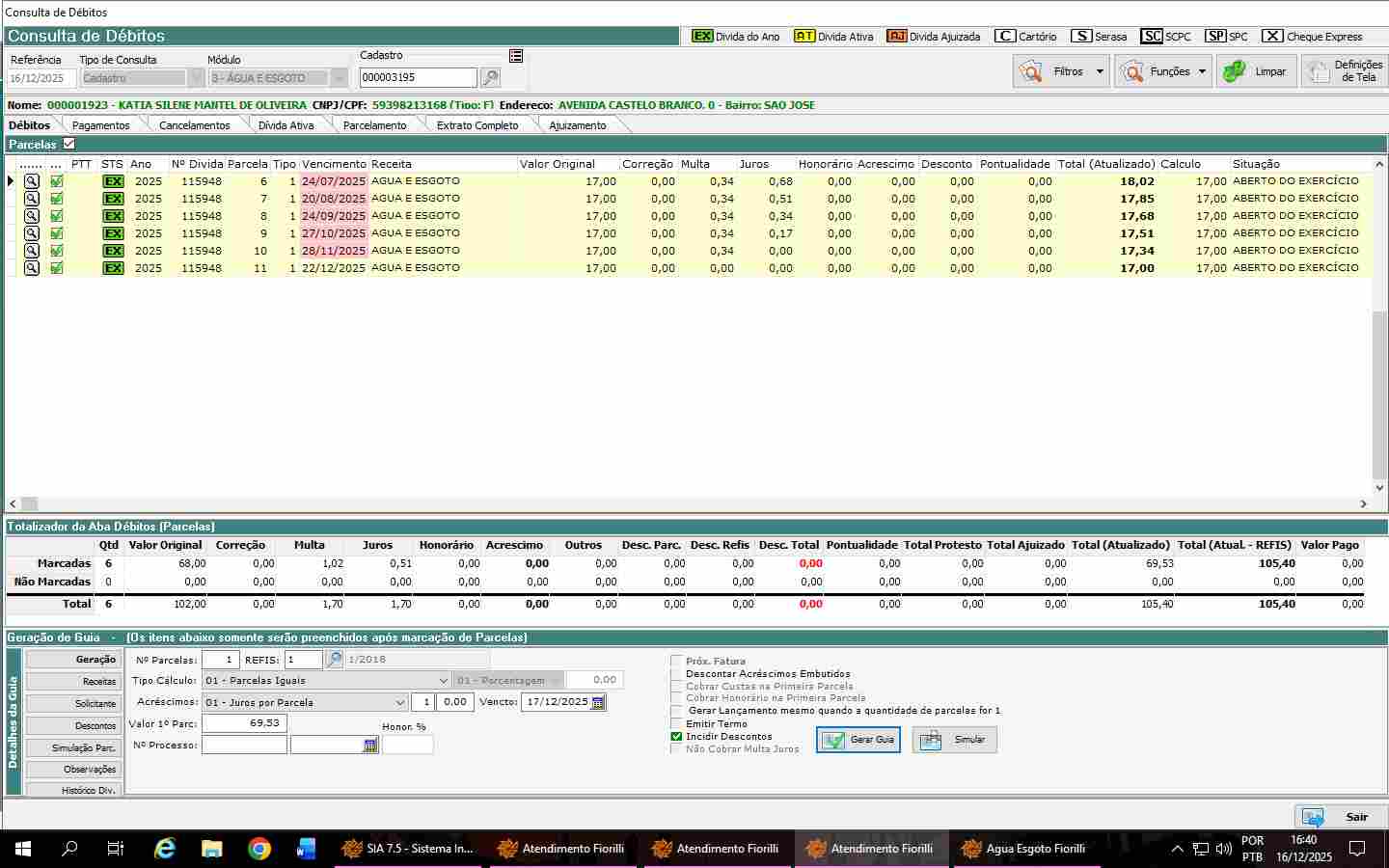Image resolution: width=1389 pixels, height=868 pixels.
Task: Click the Limpar button to clear
Action: tap(1256, 71)
